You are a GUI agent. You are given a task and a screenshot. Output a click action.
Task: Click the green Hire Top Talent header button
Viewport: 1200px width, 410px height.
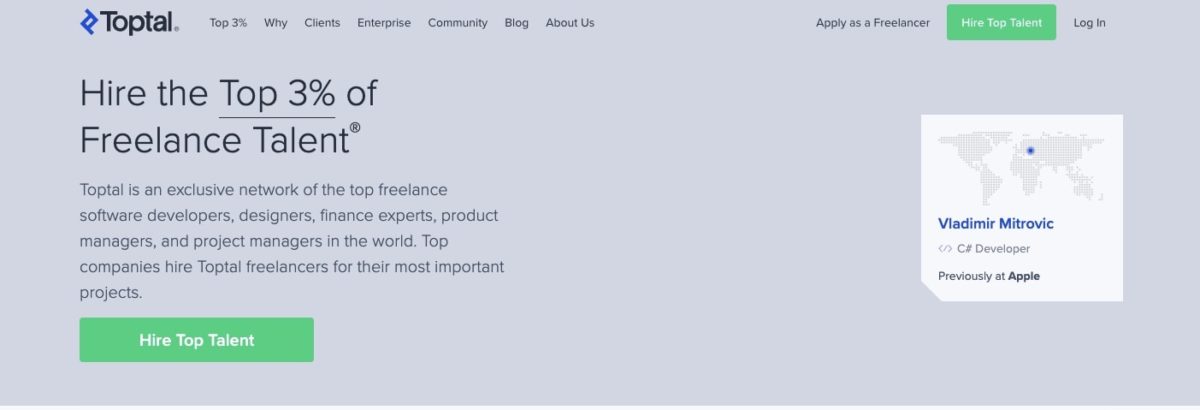[1001, 22]
